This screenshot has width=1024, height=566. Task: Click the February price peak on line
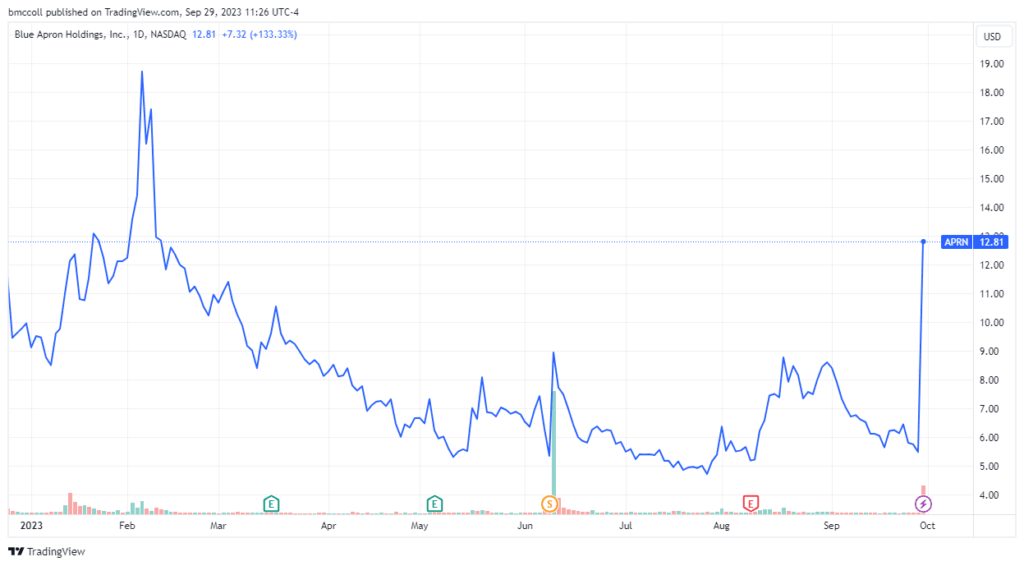[x=142, y=72]
